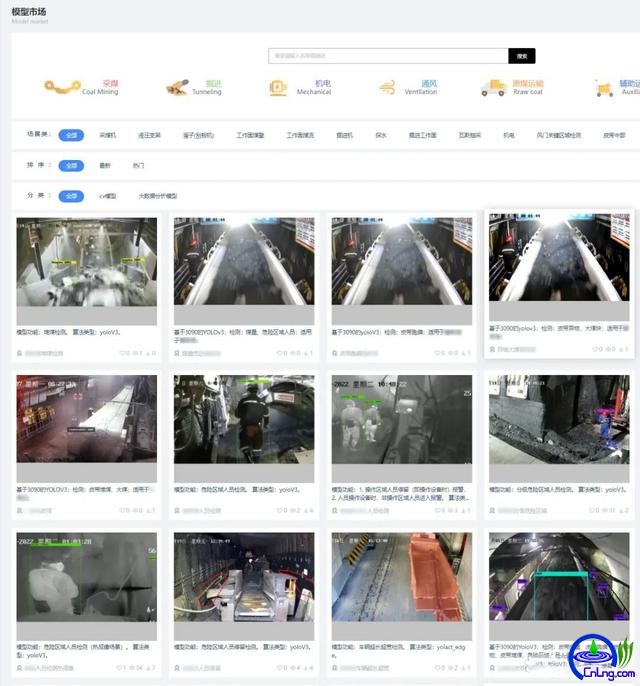
Task: Select the 掘进机 scene filter
Action: 345,135
